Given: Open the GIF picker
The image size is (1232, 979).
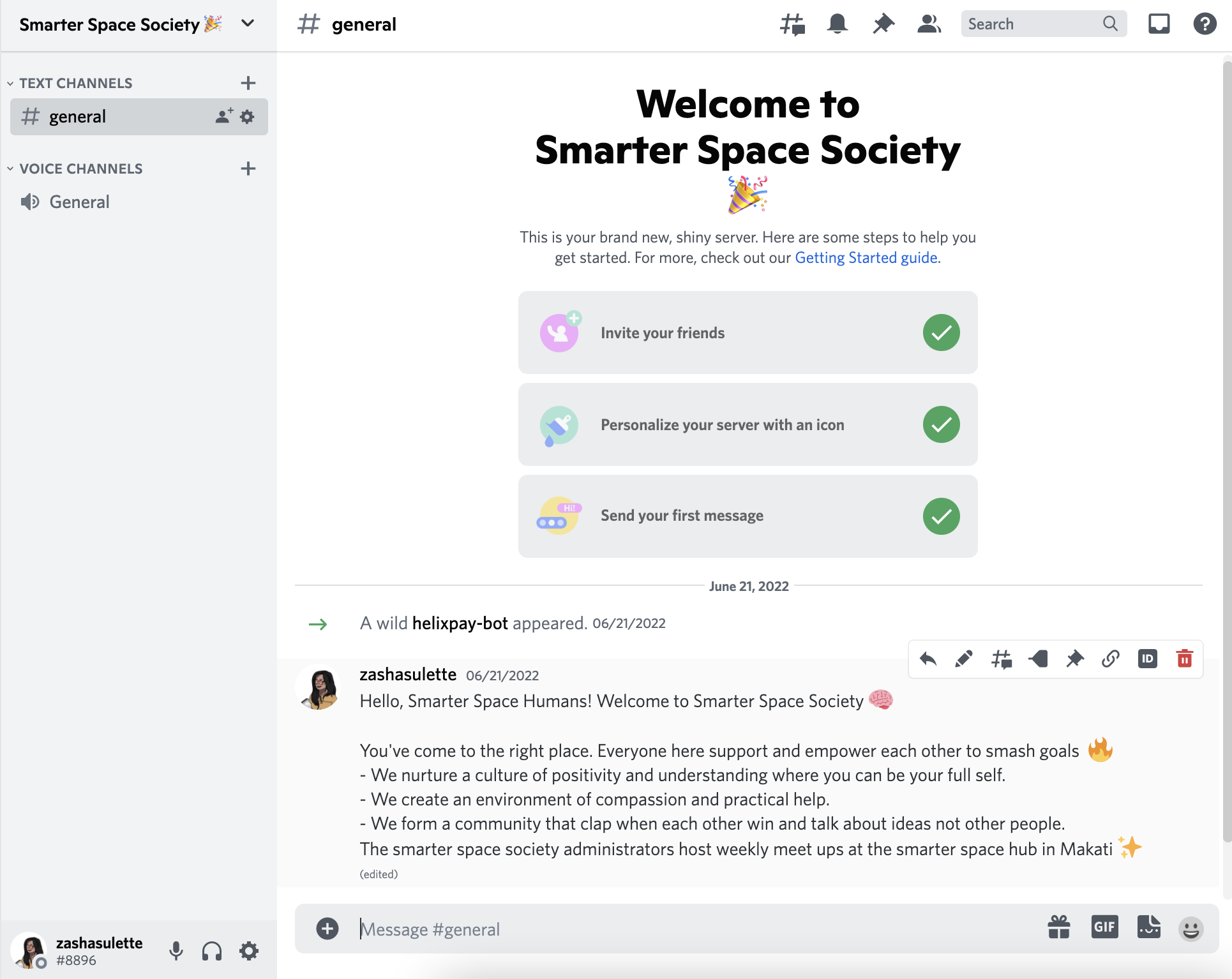Looking at the screenshot, I should 1104,927.
